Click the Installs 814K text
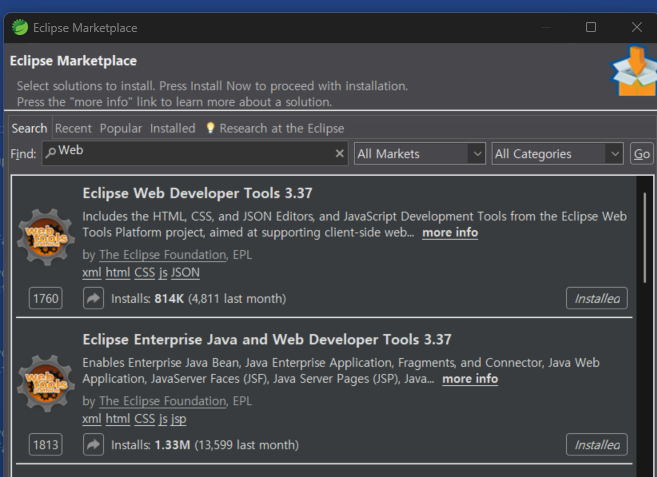The image size is (657, 477). (199, 299)
